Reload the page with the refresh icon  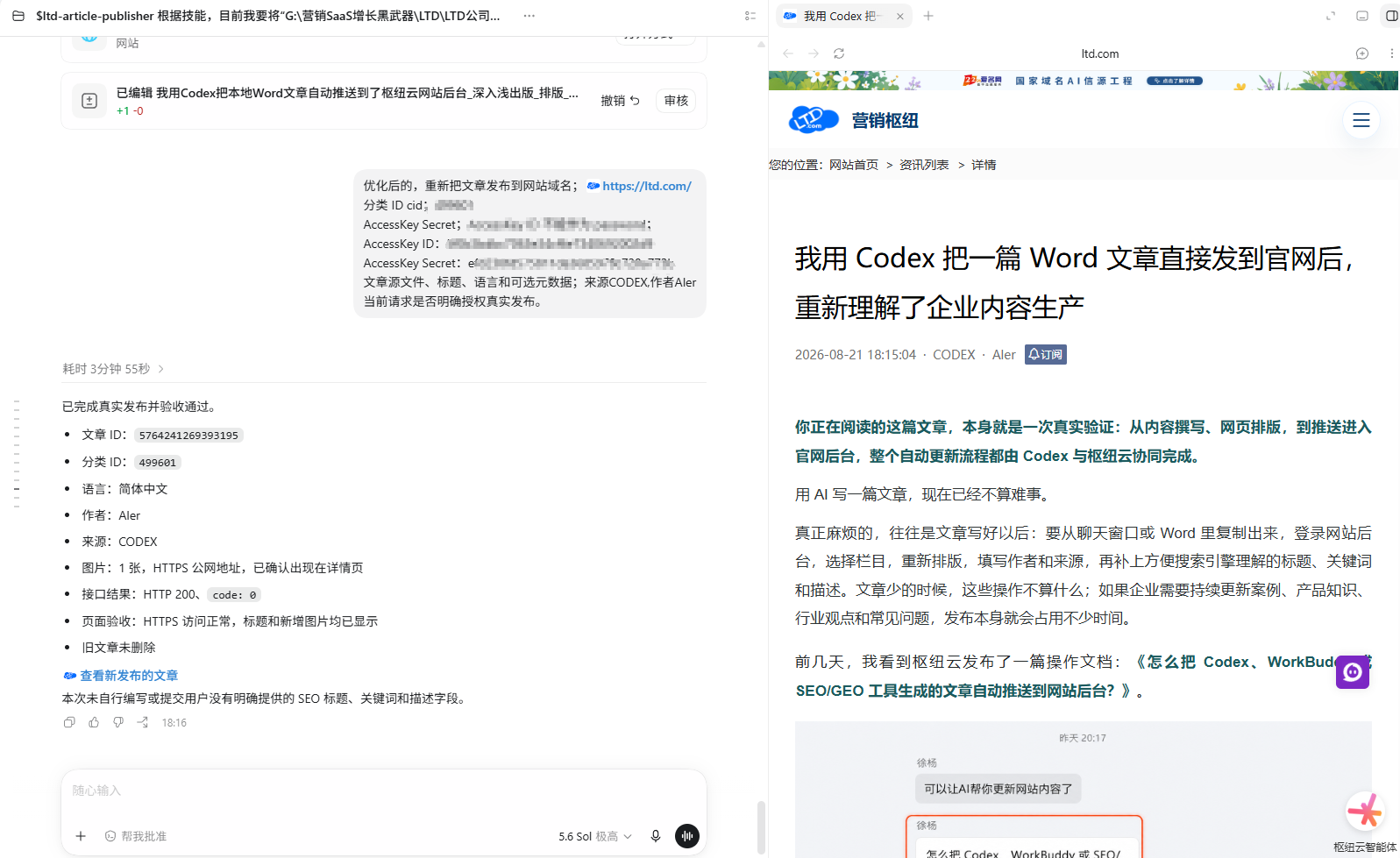click(839, 53)
